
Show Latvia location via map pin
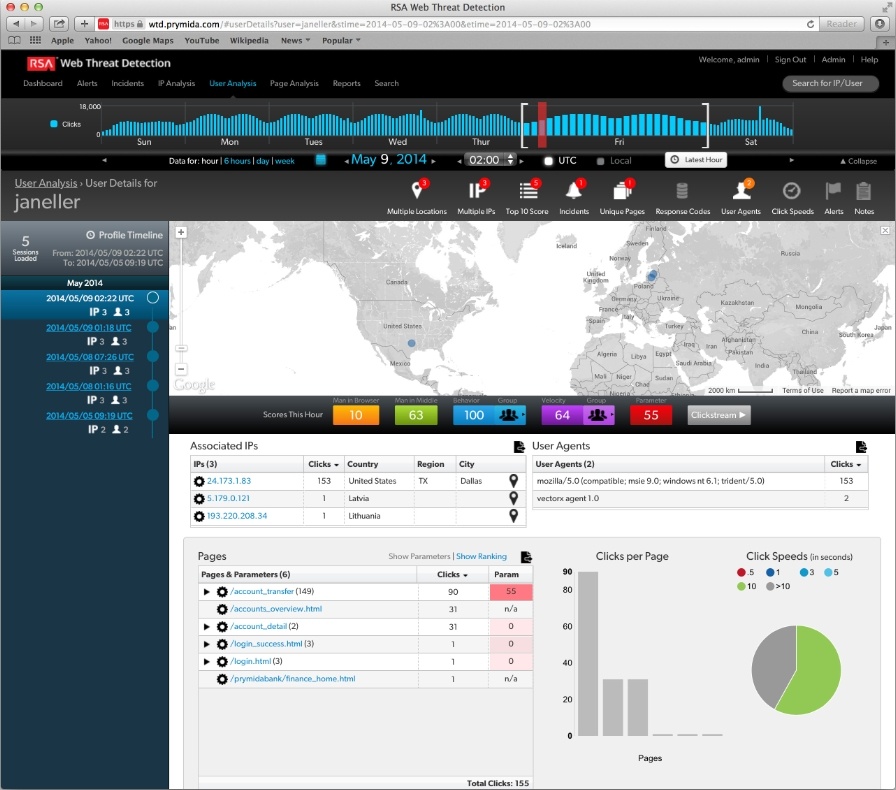(514, 498)
